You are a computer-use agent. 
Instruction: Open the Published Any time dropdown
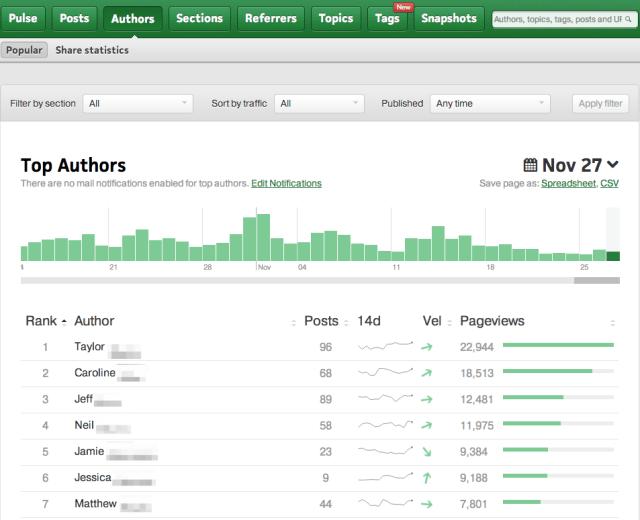pos(490,103)
